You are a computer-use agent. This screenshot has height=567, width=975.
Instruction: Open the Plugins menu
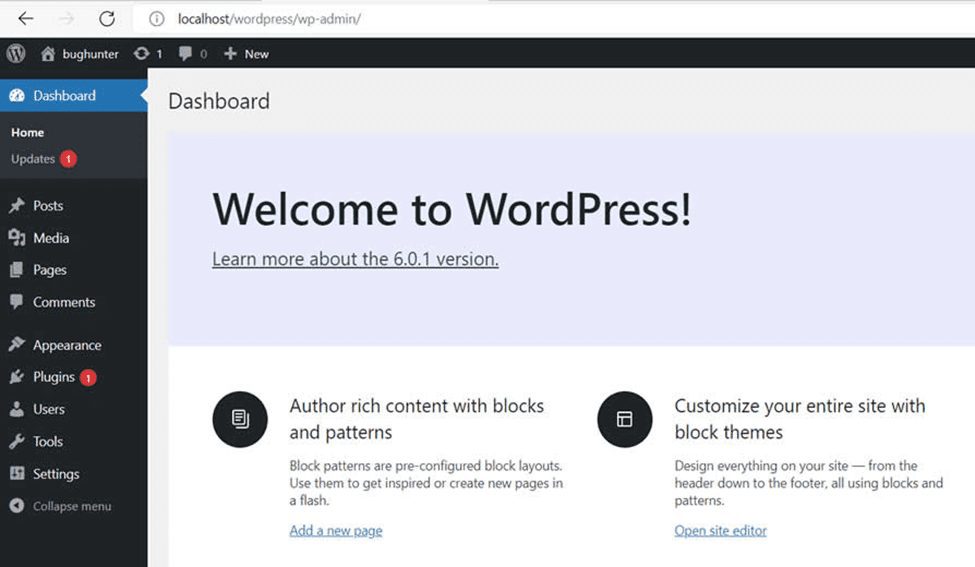[x=53, y=377]
